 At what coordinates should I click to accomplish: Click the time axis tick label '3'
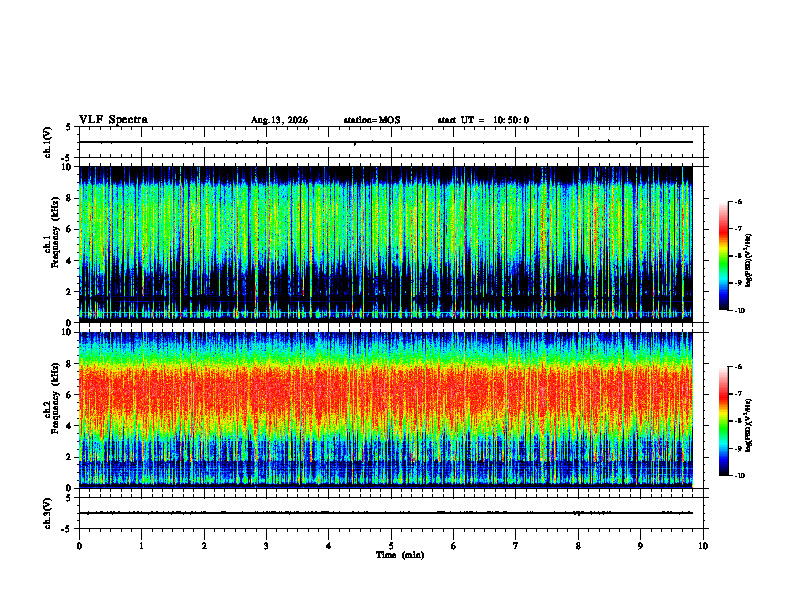point(266,546)
